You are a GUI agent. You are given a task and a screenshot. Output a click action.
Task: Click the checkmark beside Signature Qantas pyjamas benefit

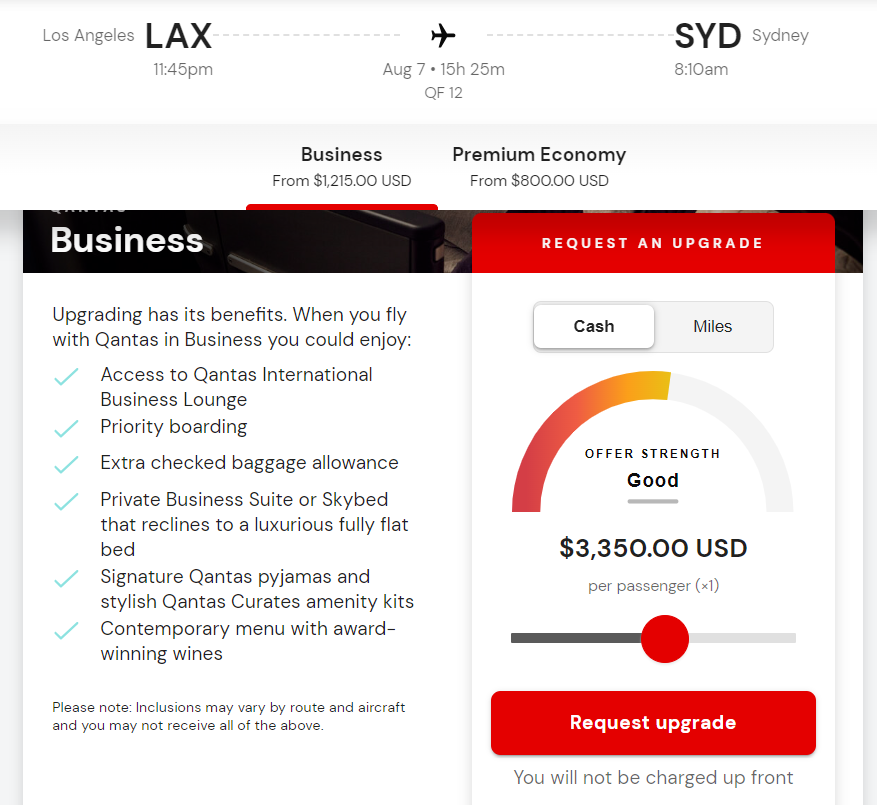click(67, 579)
